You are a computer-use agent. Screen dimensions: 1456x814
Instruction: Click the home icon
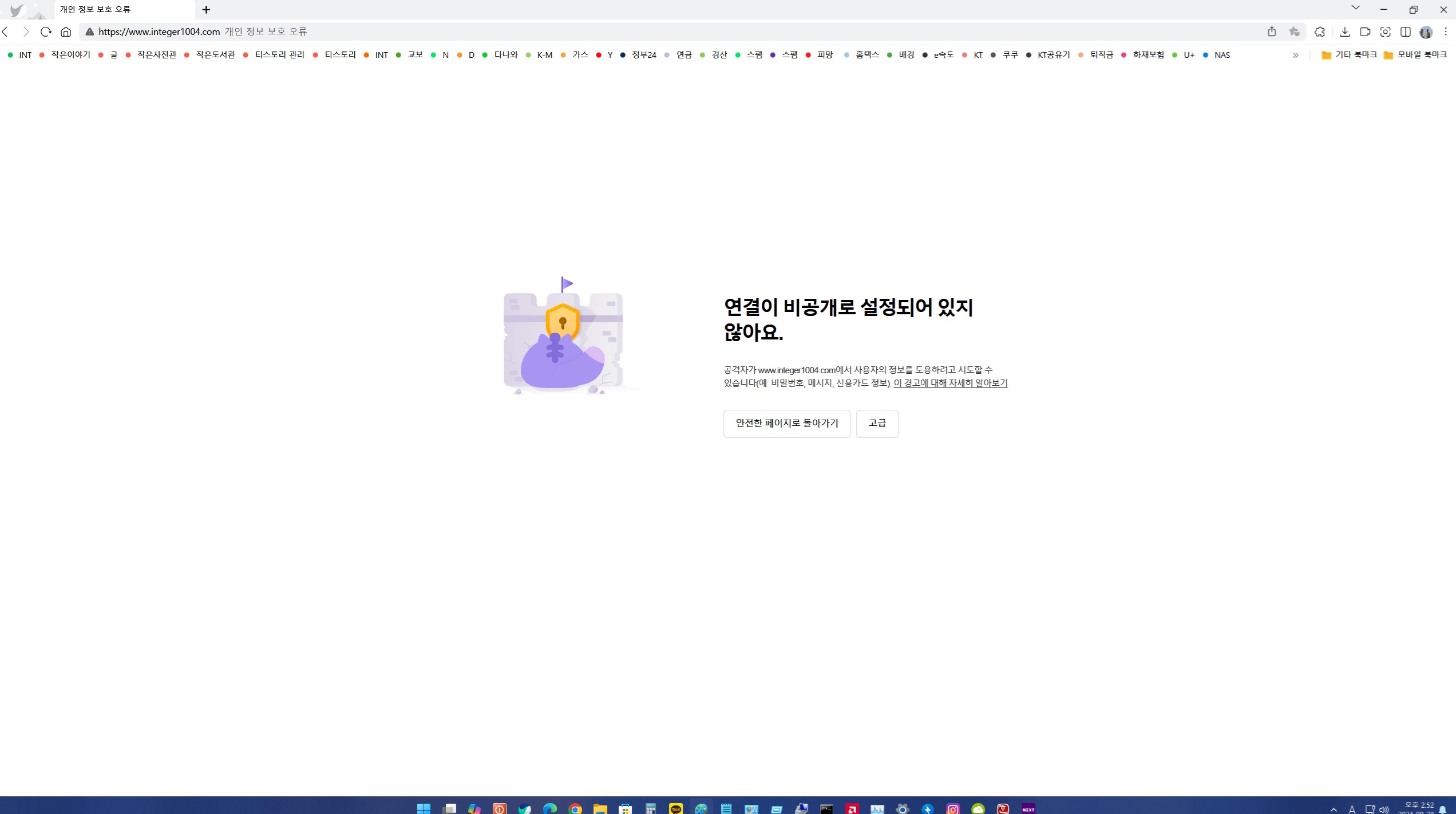point(66,31)
